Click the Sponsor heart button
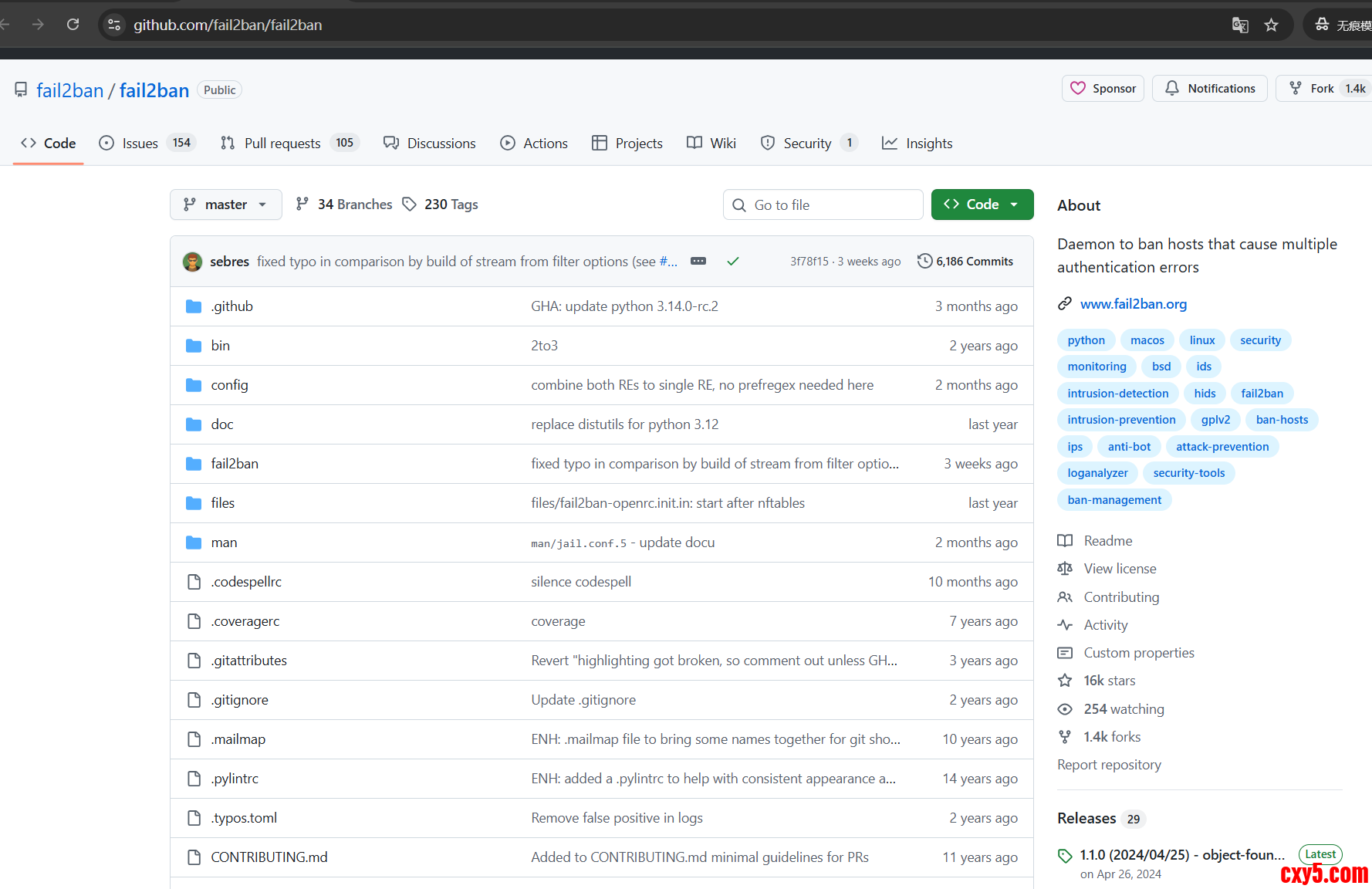The width and height of the screenshot is (1372, 889). coord(1103,89)
